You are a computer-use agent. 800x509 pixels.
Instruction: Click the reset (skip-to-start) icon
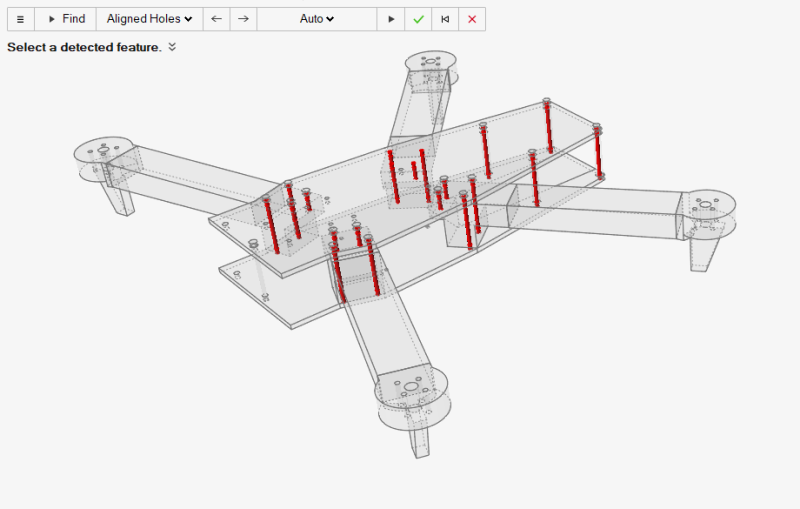tap(445, 19)
